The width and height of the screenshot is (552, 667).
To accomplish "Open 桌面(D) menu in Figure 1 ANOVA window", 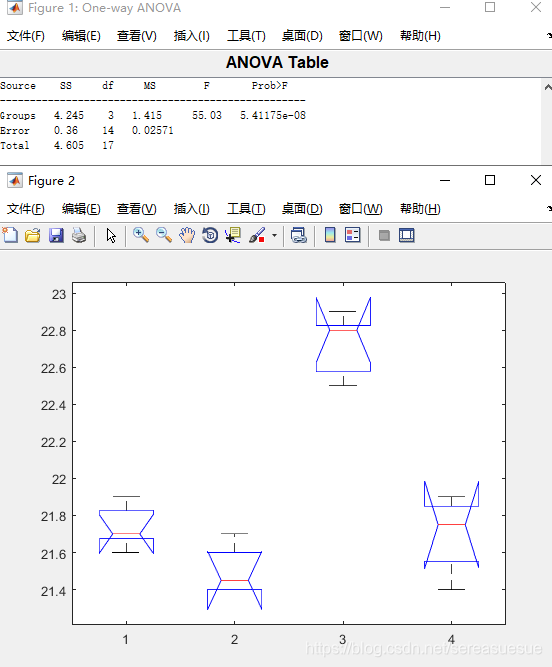I will 302,36.
